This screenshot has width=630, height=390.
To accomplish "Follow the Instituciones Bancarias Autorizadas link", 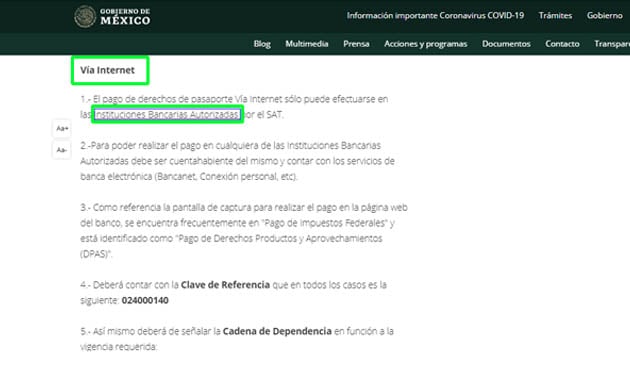I will (167, 114).
